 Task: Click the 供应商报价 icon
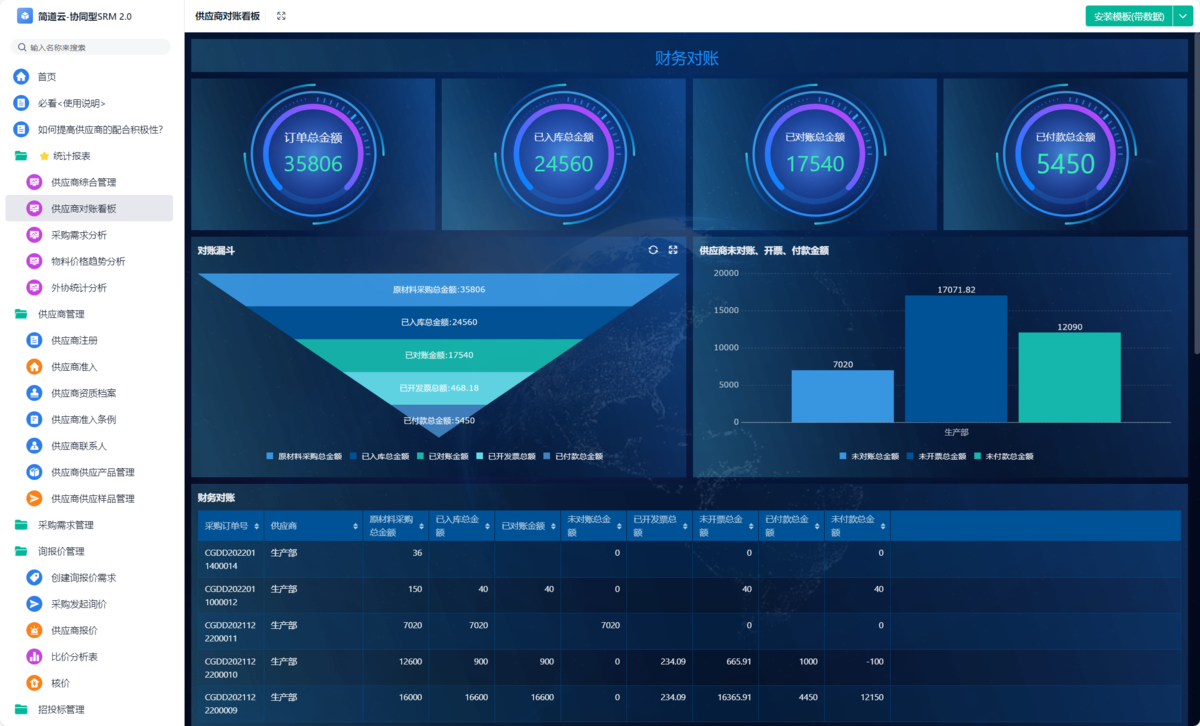(34, 630)
